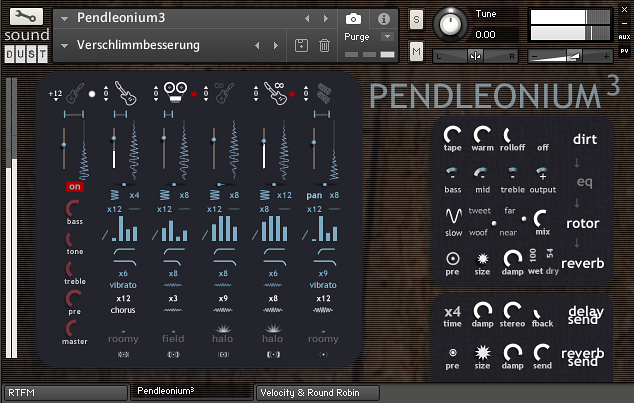Viewport: 634px width, 403px height.
Task: Toggle the red dot beside infinity guitar
Action: point(292,94)
